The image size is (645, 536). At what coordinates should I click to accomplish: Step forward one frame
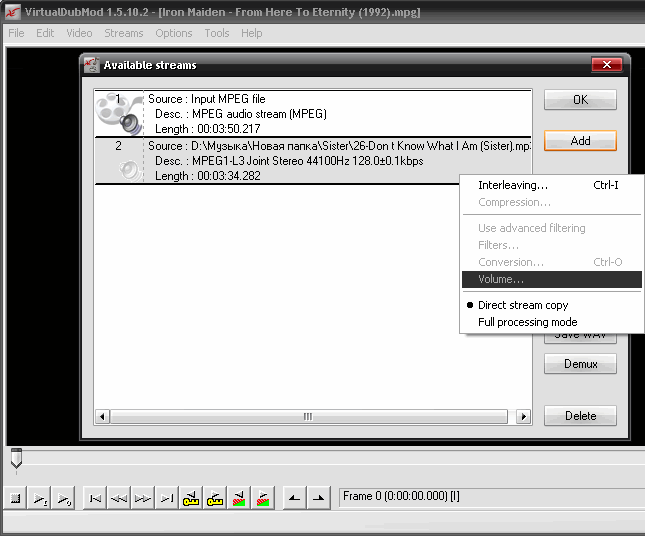point(143,498)
